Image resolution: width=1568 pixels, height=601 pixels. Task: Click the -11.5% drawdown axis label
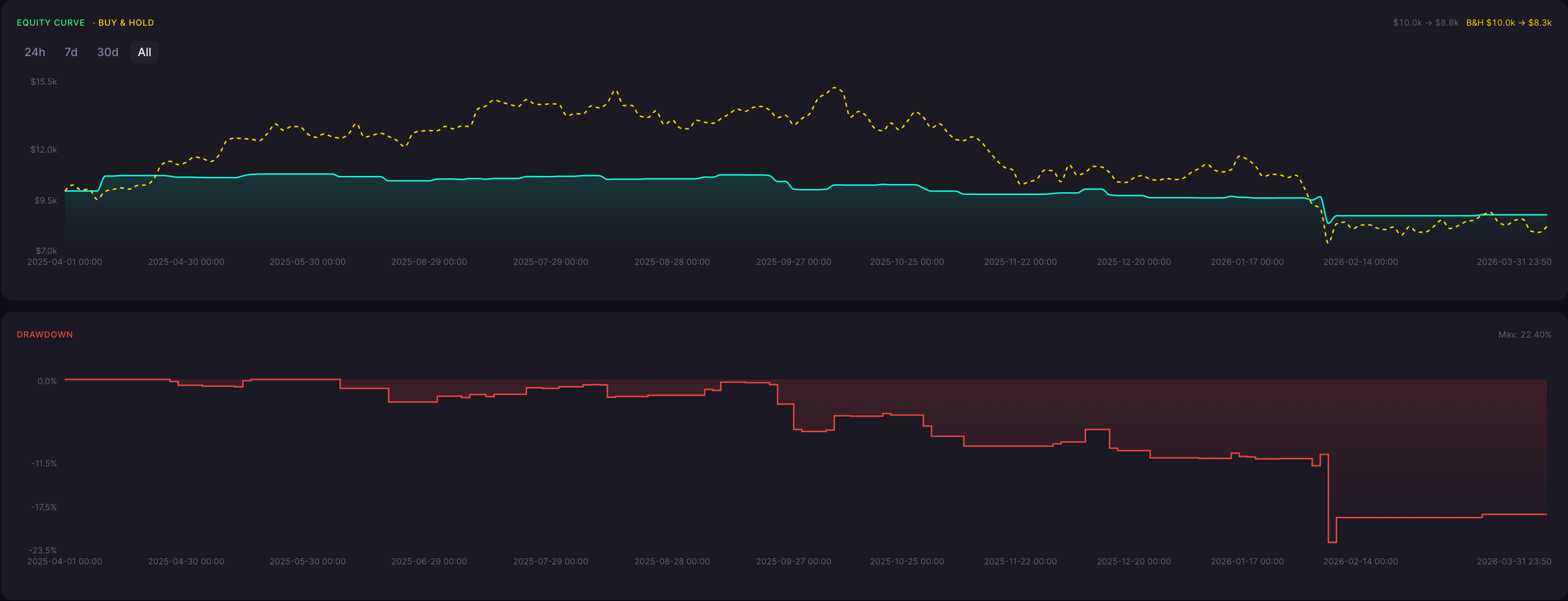tap(44, 464)
